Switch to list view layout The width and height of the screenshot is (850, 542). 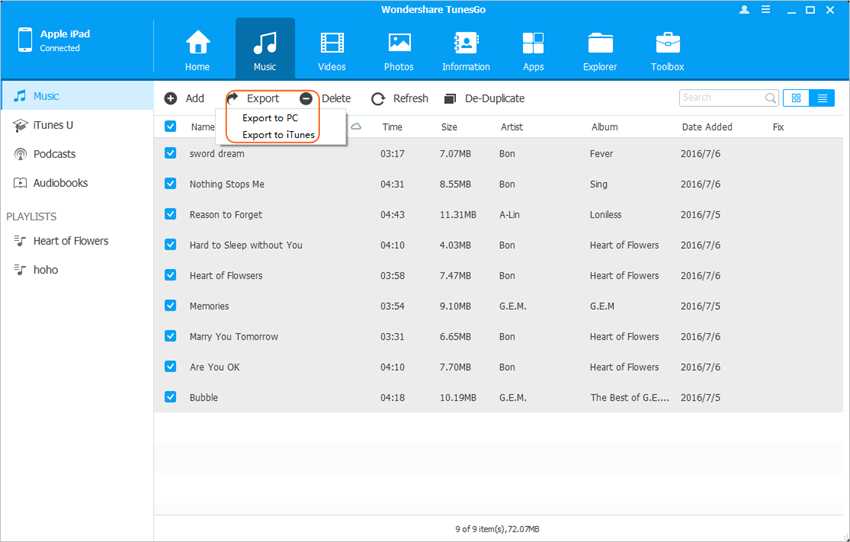coord(822,98)
